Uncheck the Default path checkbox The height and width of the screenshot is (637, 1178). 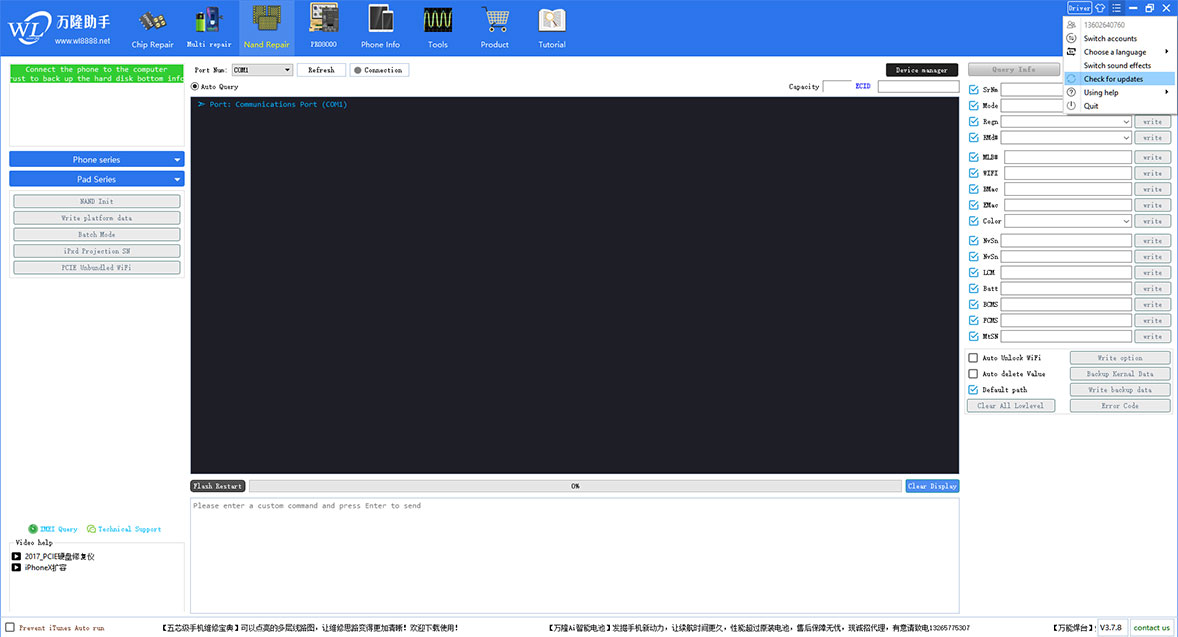tap(974, 390)
